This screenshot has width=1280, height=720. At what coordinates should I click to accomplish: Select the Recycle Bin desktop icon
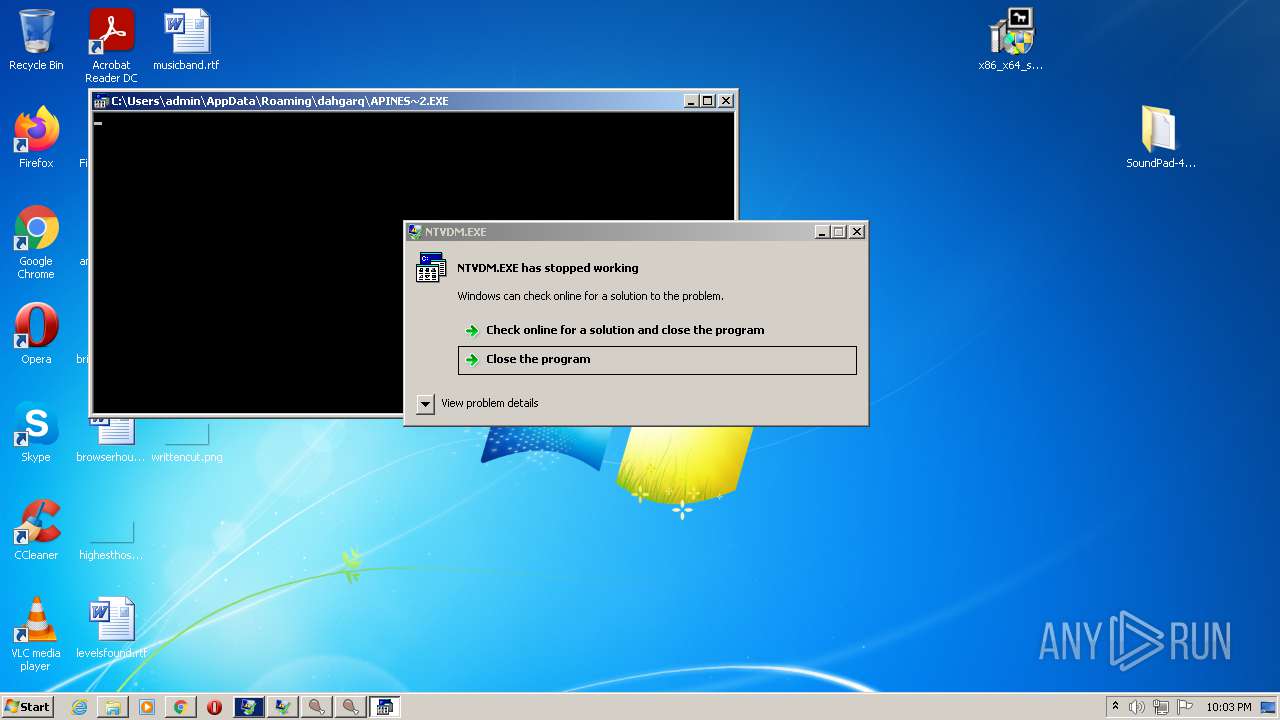pos(36,41)
